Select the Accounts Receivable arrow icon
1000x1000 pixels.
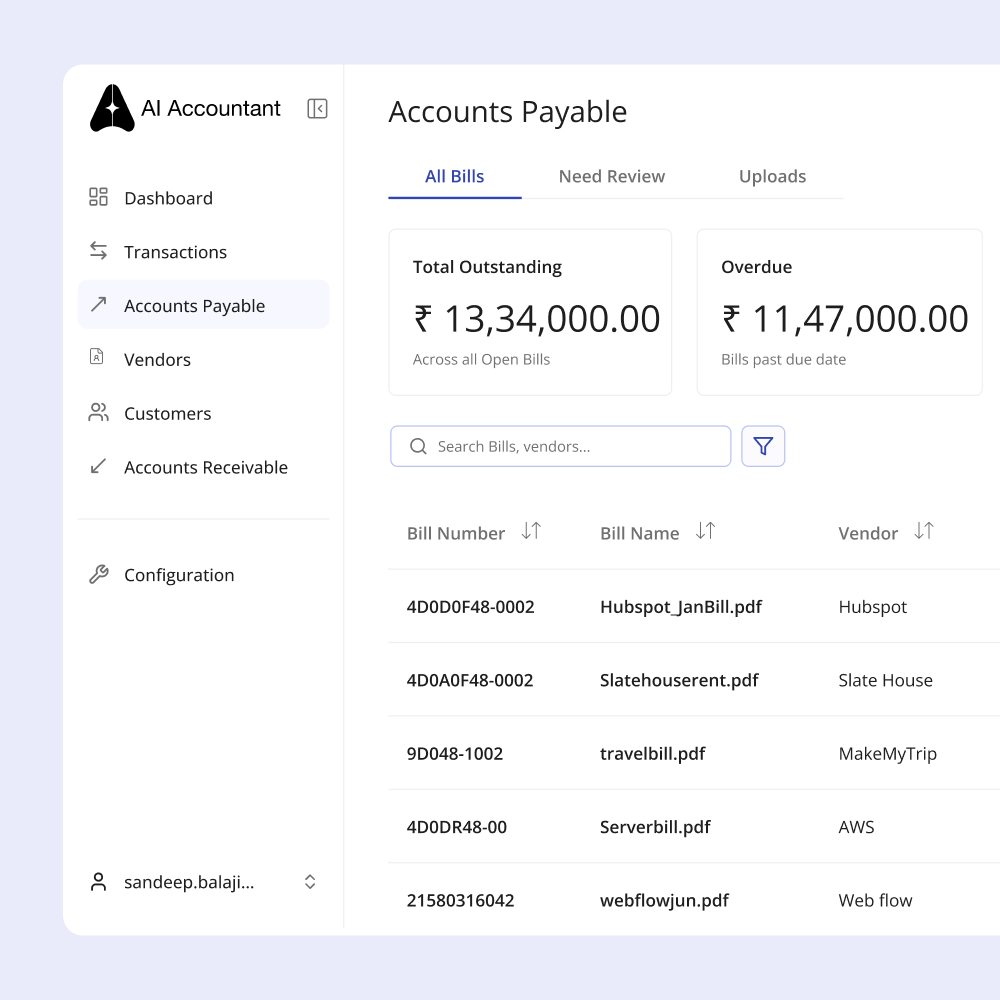click(x=98, y=467)
